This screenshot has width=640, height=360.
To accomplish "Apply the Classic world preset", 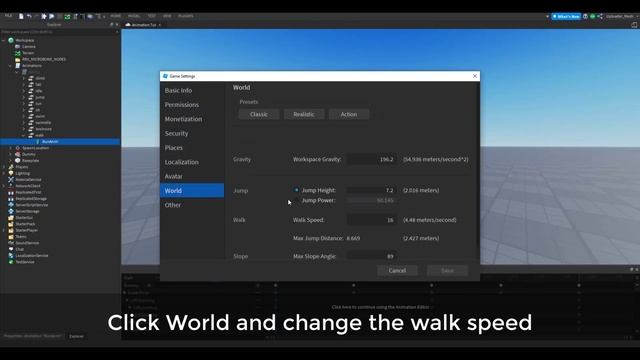I will [x=259, y=114].
